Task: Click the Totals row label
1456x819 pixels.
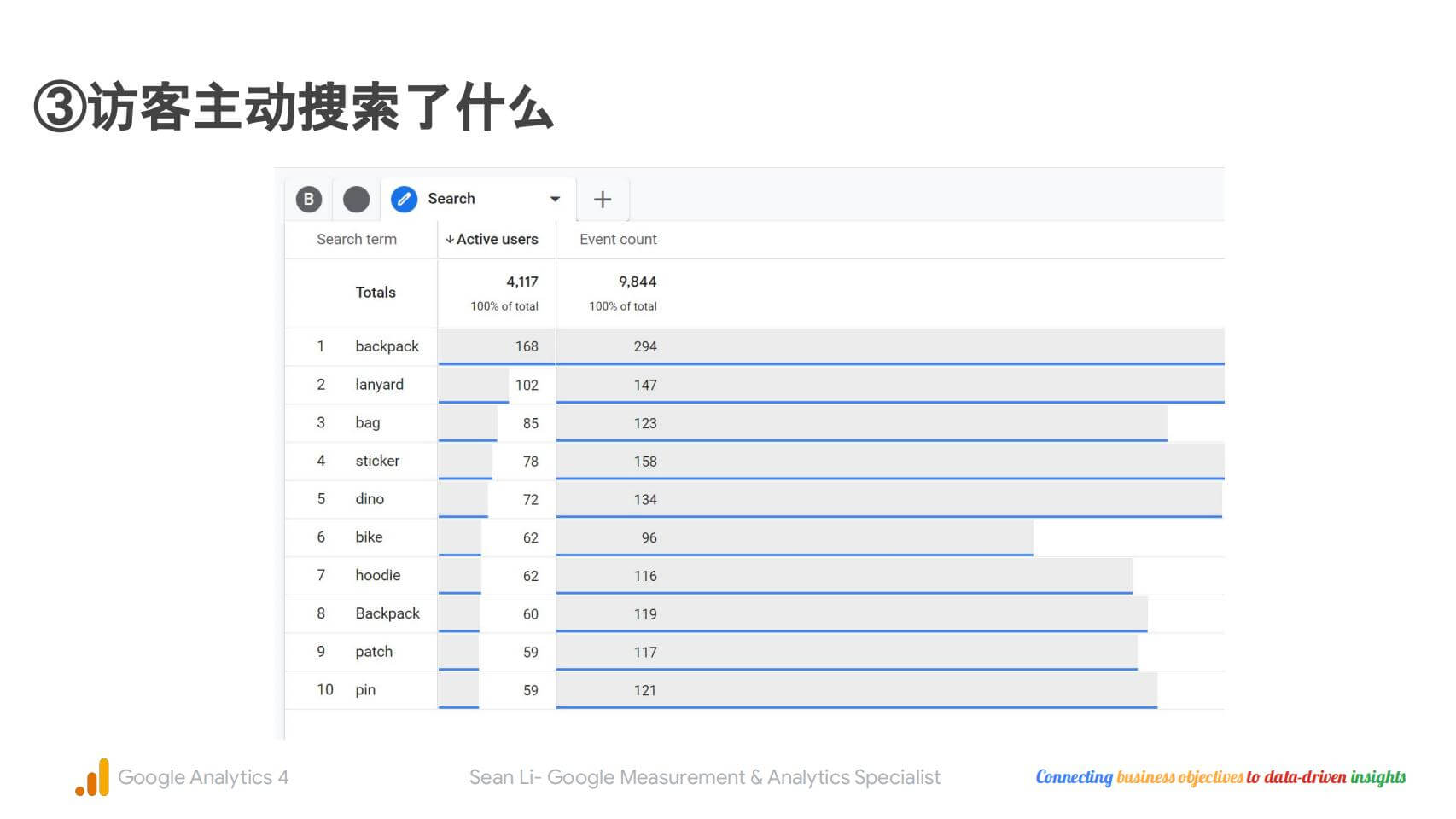Action: click(376, 293)
